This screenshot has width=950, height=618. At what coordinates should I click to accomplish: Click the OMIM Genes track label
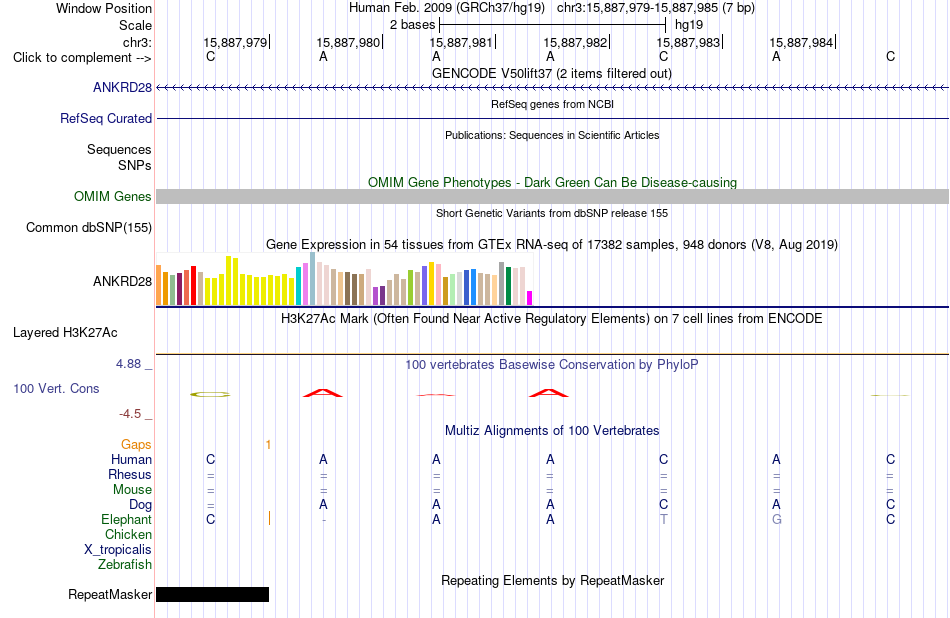coord(113,196)
